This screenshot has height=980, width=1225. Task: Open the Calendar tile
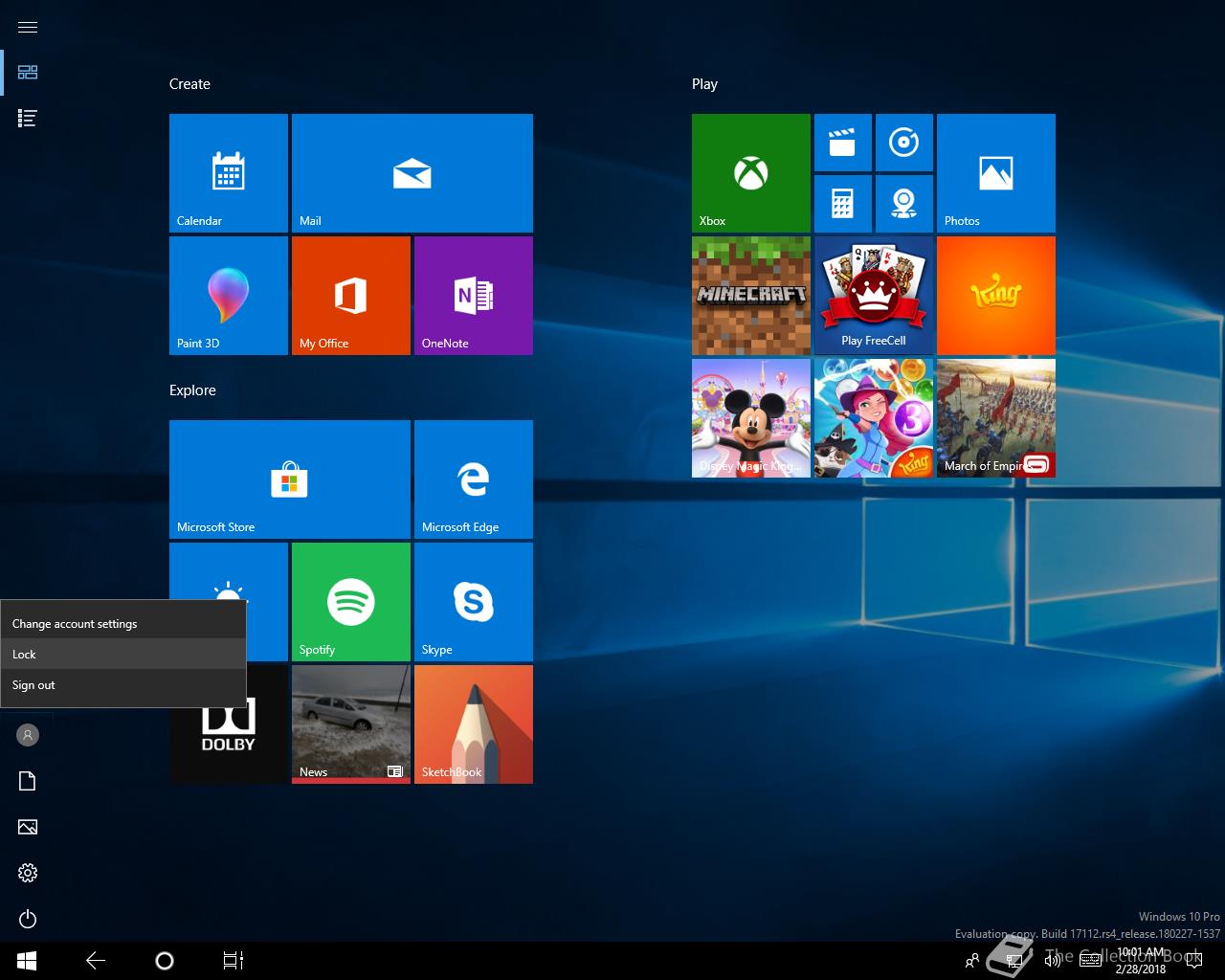tap(229, 173)
